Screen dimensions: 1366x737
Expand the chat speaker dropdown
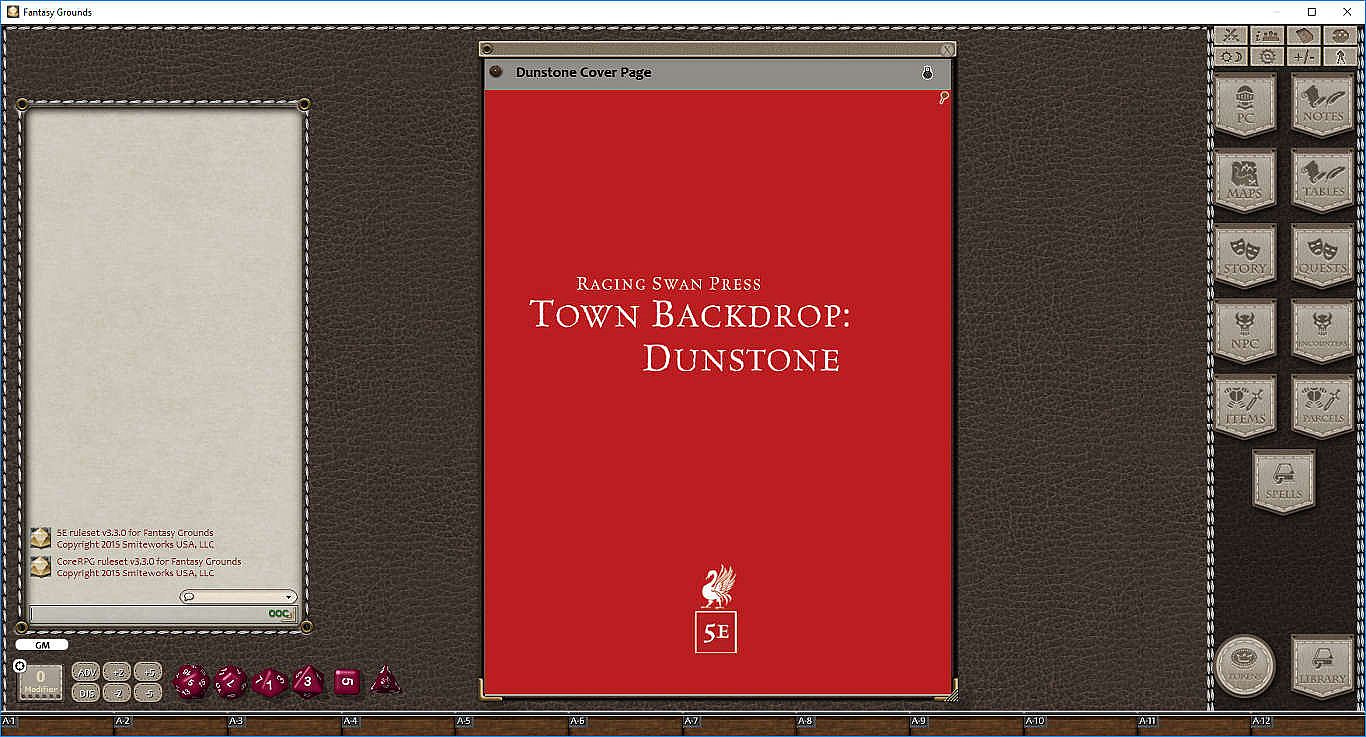(x=238, y=597)
